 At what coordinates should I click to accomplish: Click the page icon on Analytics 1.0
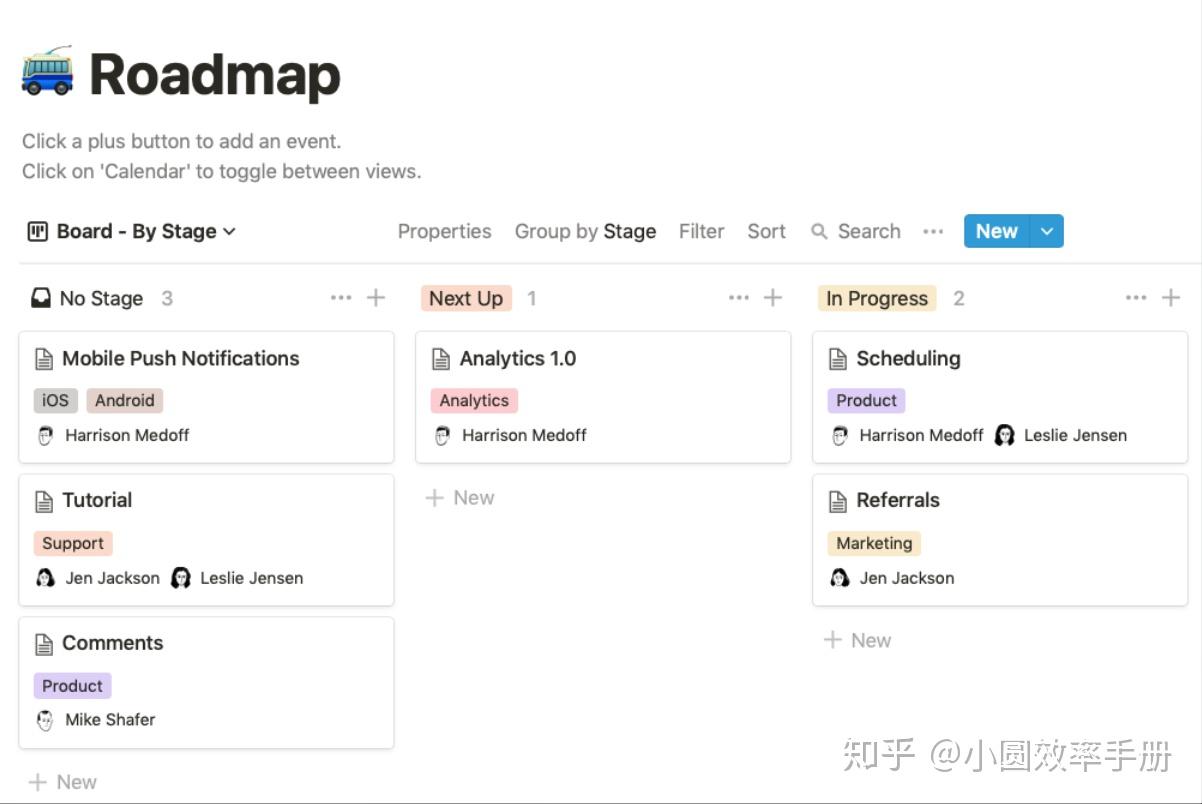[441, 359]
